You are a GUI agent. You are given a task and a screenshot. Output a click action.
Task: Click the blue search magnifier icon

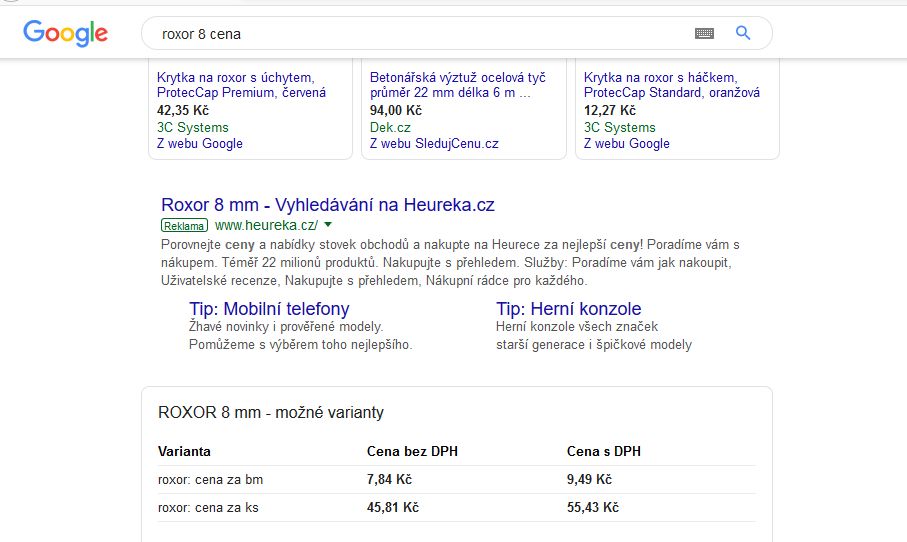743,33
